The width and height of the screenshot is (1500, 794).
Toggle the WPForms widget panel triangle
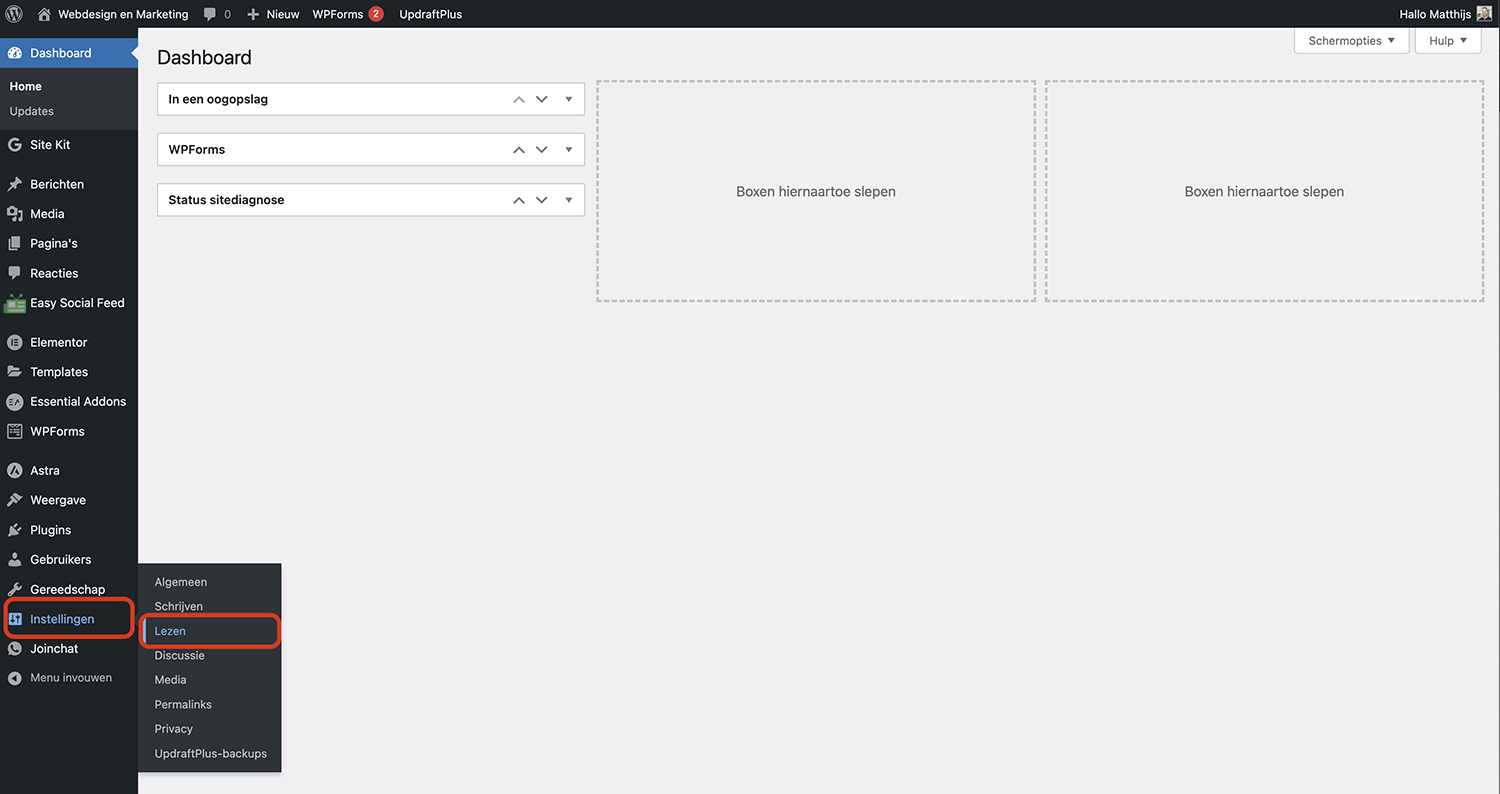(568, 149)
